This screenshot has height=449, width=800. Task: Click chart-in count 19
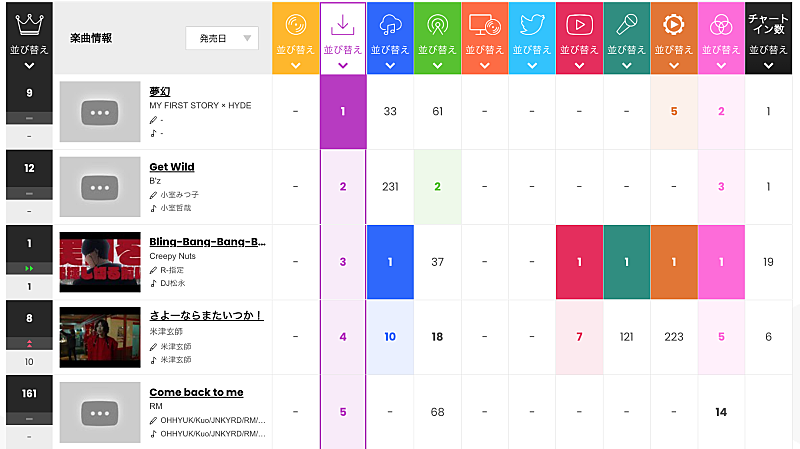point(768,262)
